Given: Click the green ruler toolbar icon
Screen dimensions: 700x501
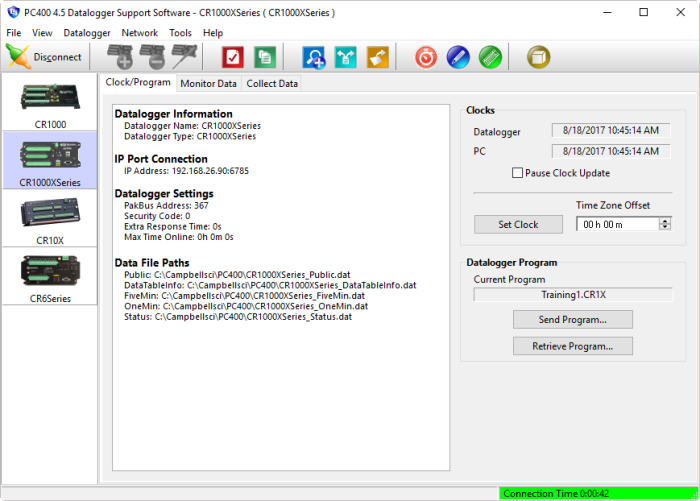Looking at the screenshot, I should (489, 57).
